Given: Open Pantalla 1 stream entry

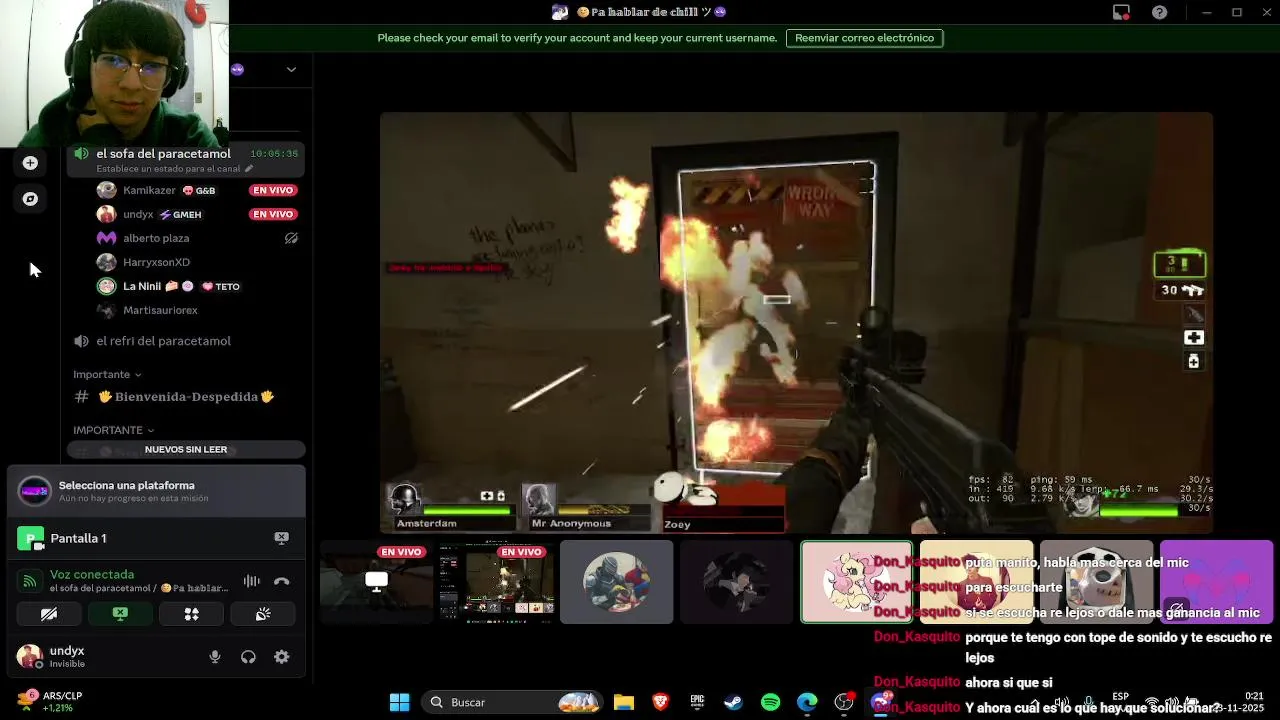Looking at the screenshot, I should tap(78, 538).
